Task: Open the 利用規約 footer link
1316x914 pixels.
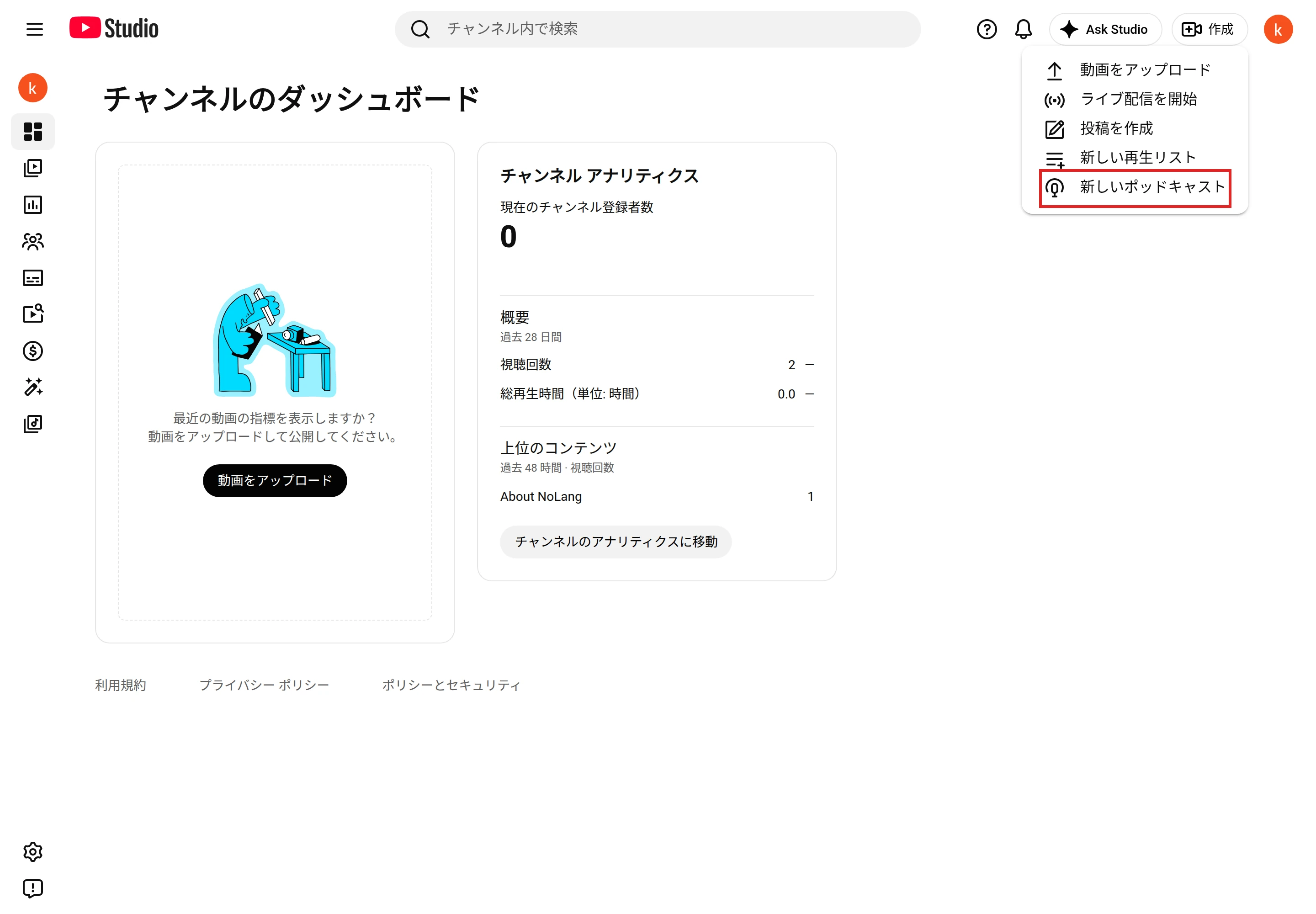Action: point(120,685)
